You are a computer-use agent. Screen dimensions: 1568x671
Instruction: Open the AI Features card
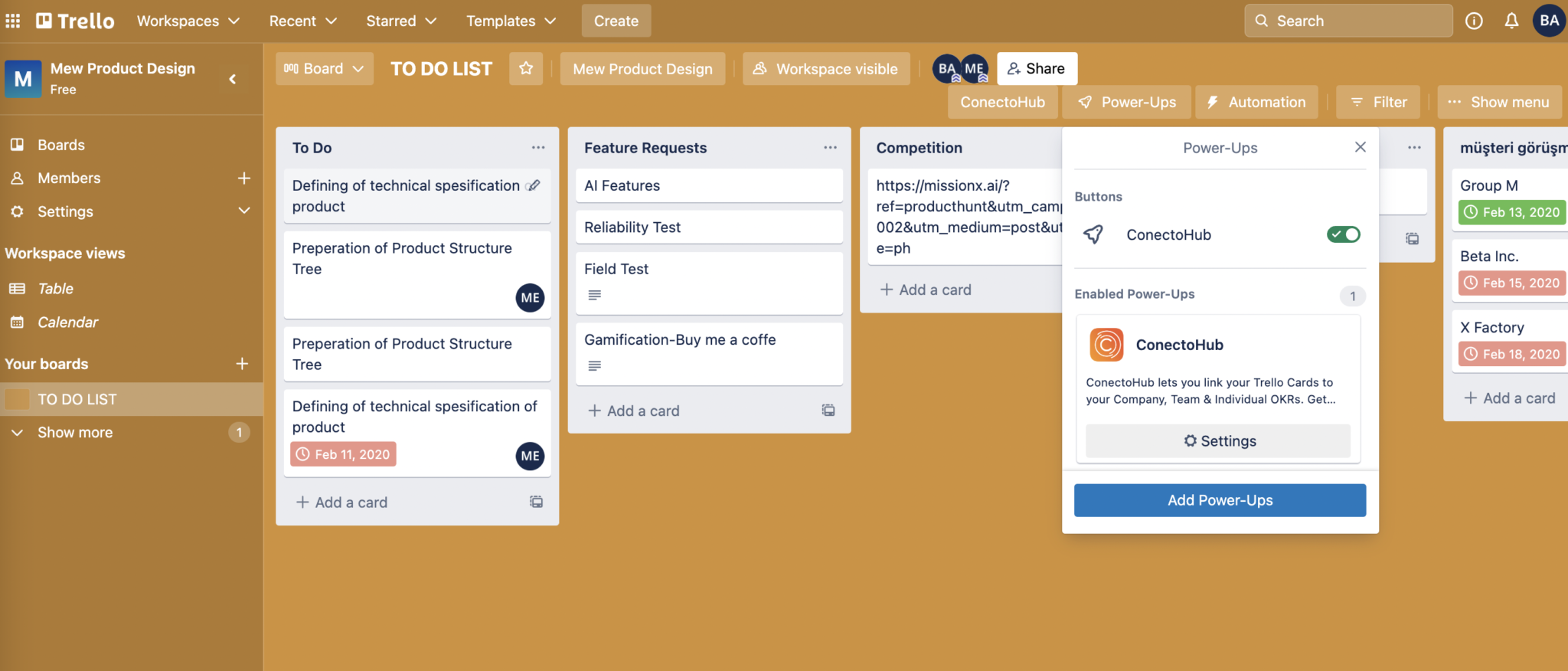click(709, 185)
